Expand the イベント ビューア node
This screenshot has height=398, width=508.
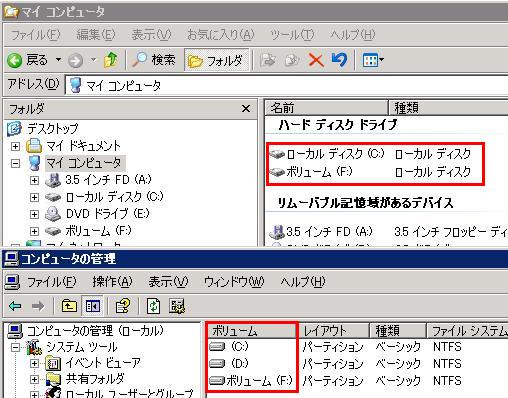(x=34, y=363)
